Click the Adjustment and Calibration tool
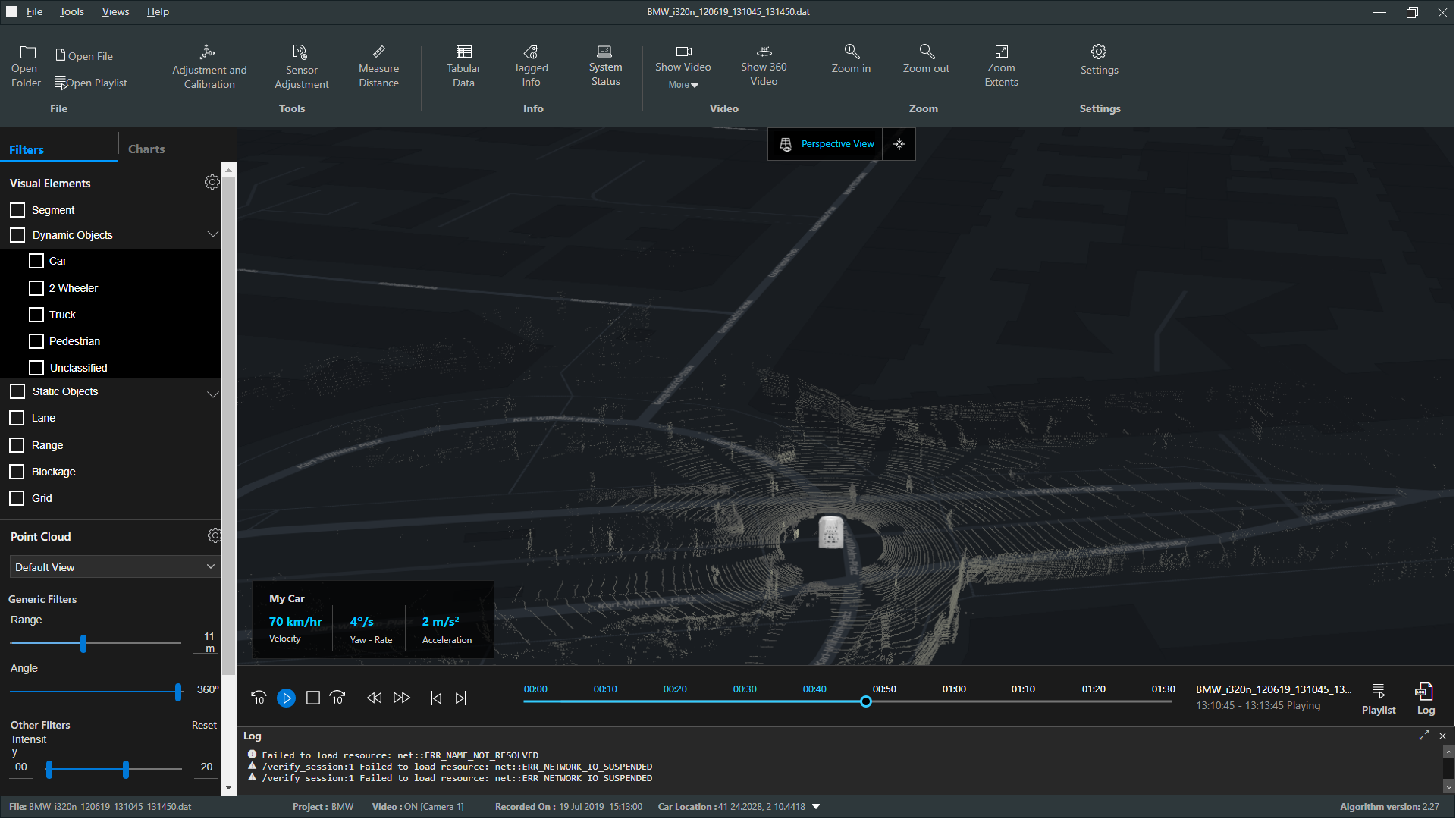This screenshot has height=819, width=1456. tap(210, 67)
